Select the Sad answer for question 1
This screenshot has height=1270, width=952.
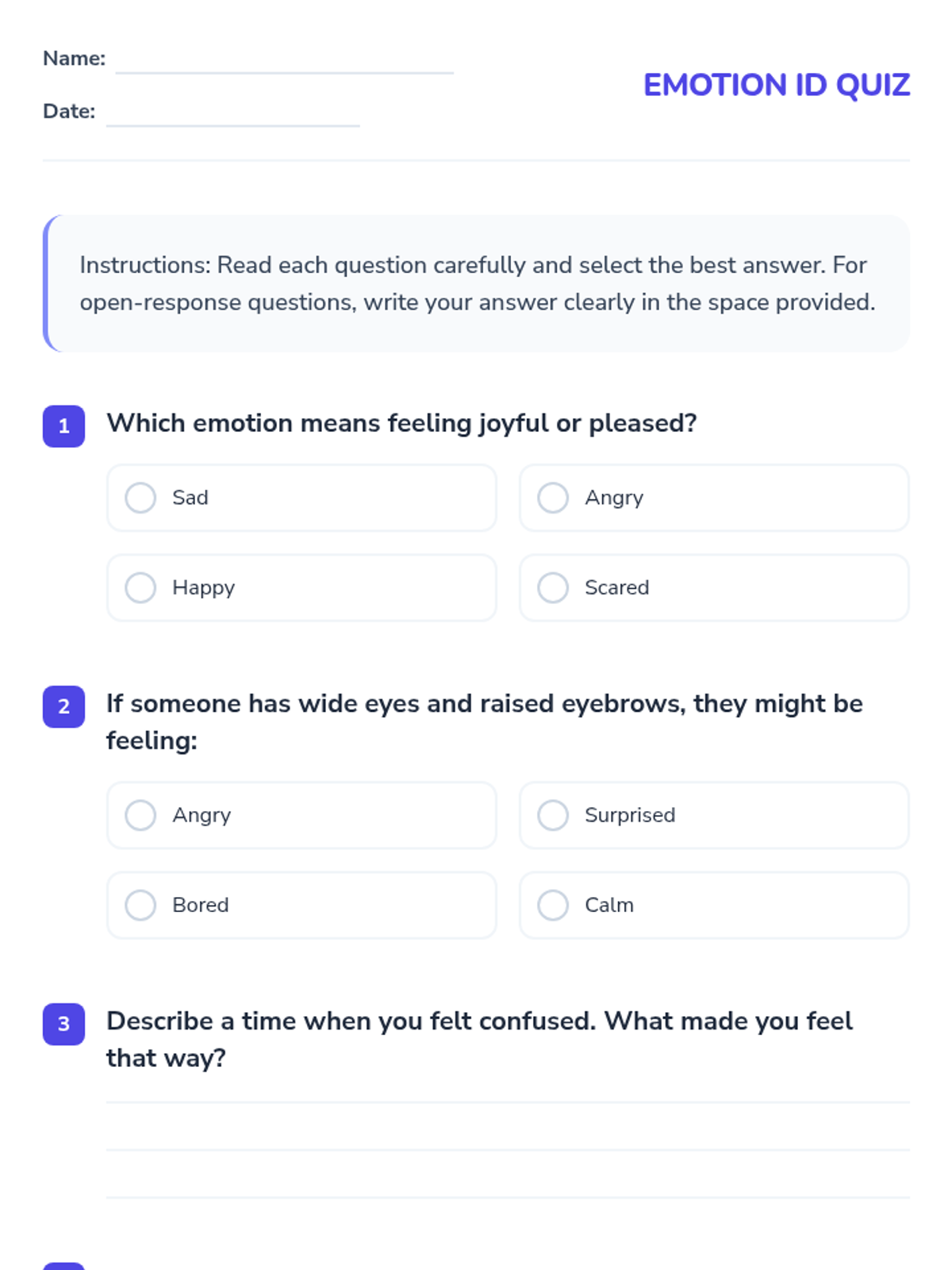[x=140, y=498]
